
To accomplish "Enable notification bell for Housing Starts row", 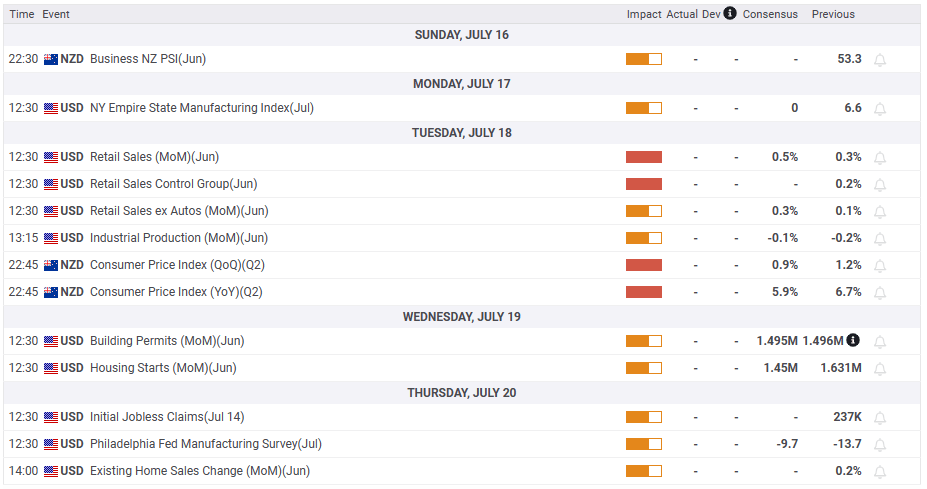I will click(881, 369).
